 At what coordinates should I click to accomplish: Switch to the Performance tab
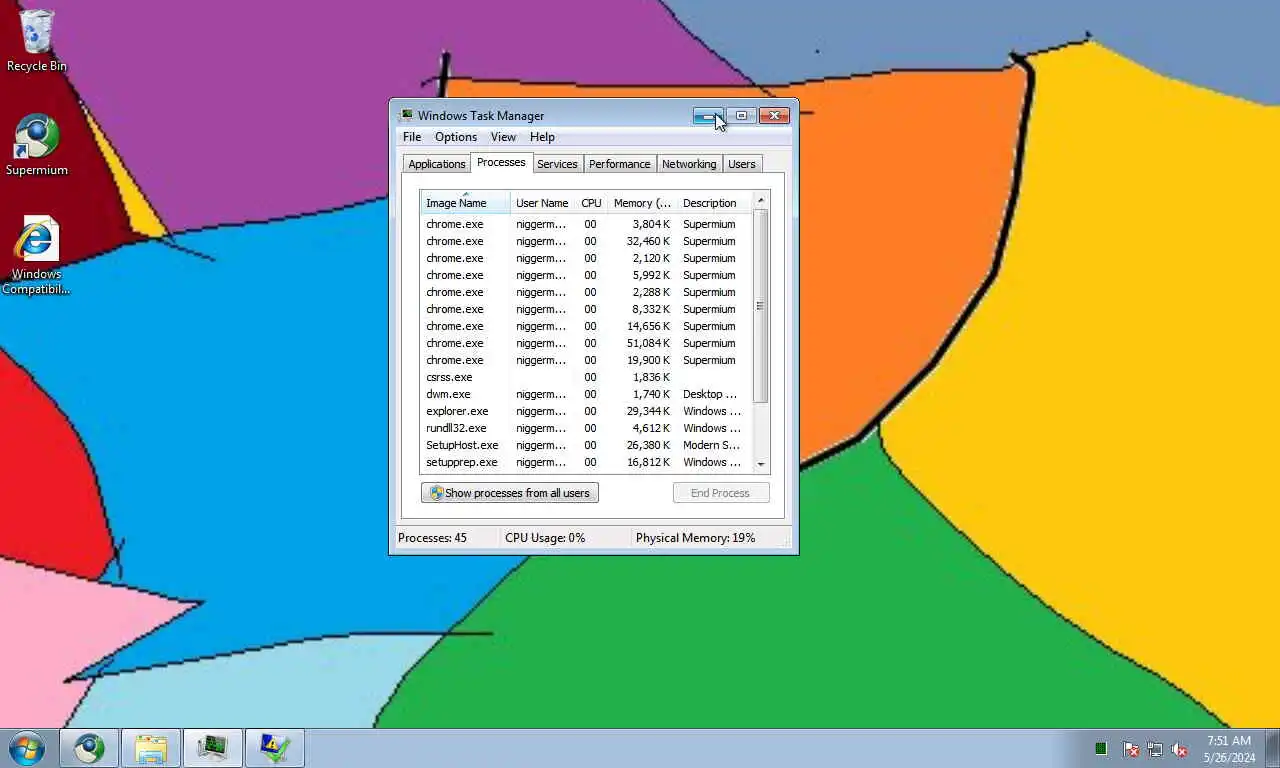(619, 164)
